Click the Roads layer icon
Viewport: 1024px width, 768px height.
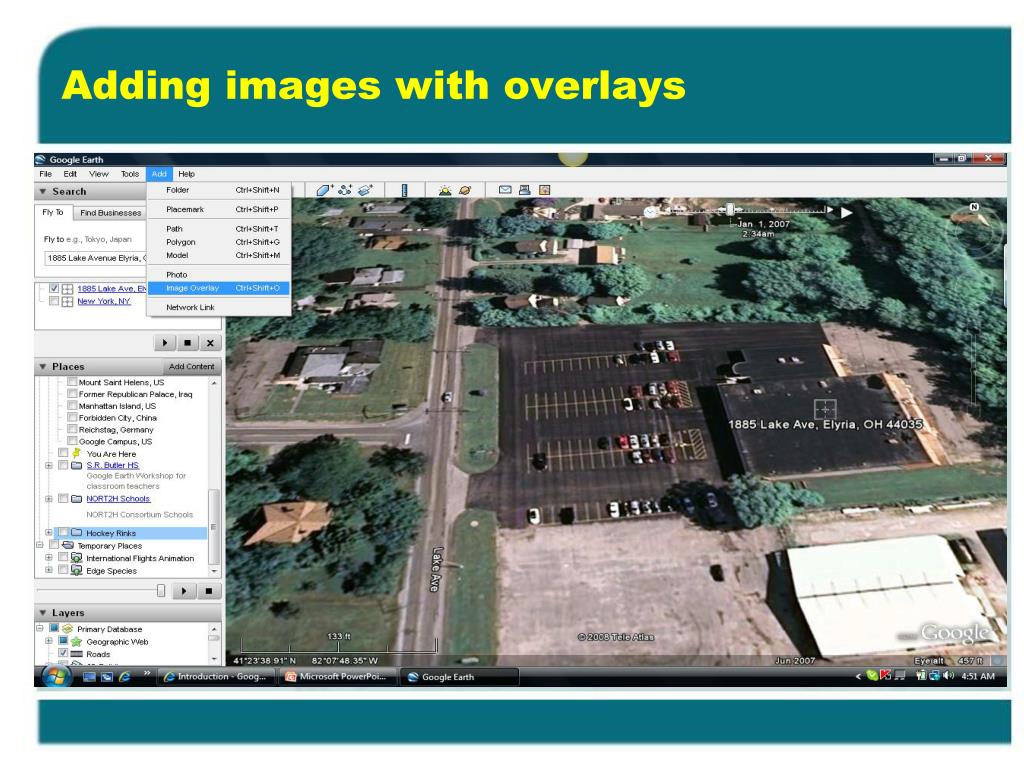(x=76, y=654)
